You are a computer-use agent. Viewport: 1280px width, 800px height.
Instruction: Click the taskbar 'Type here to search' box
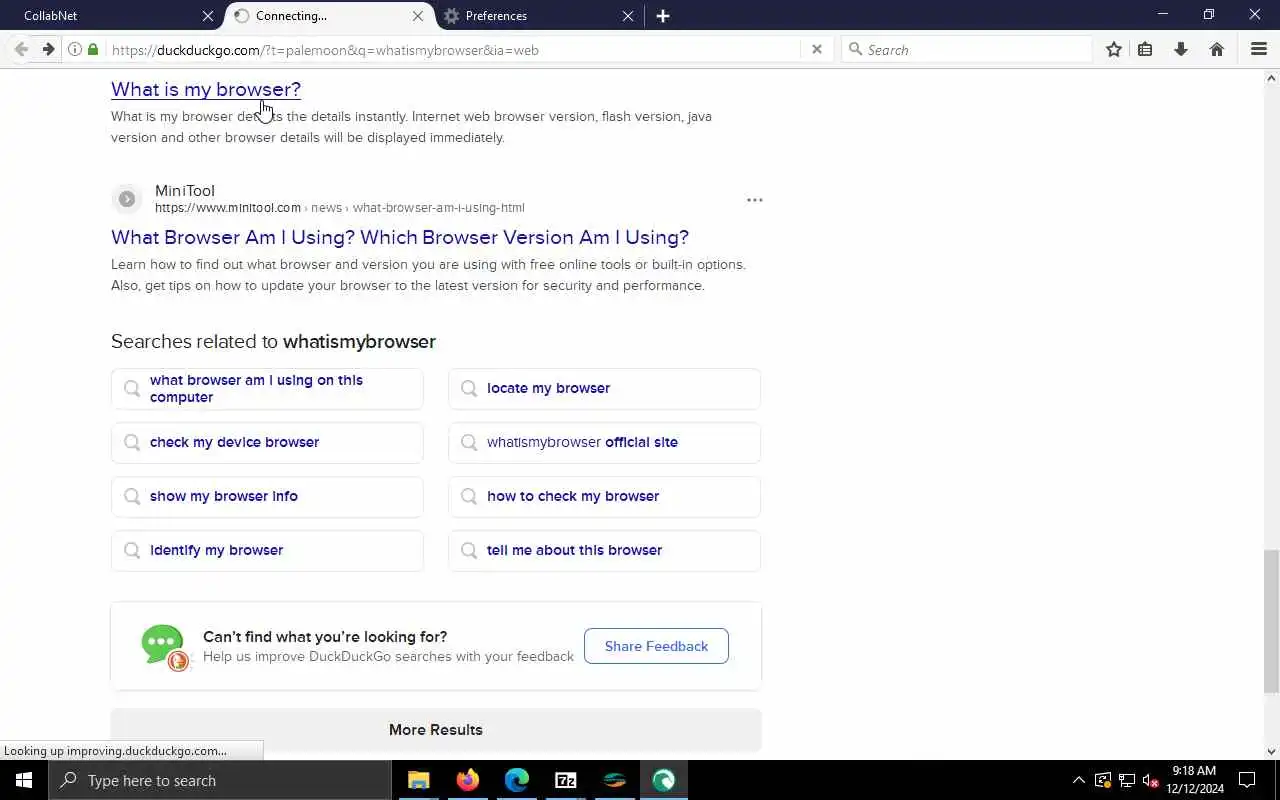[220, 780]
